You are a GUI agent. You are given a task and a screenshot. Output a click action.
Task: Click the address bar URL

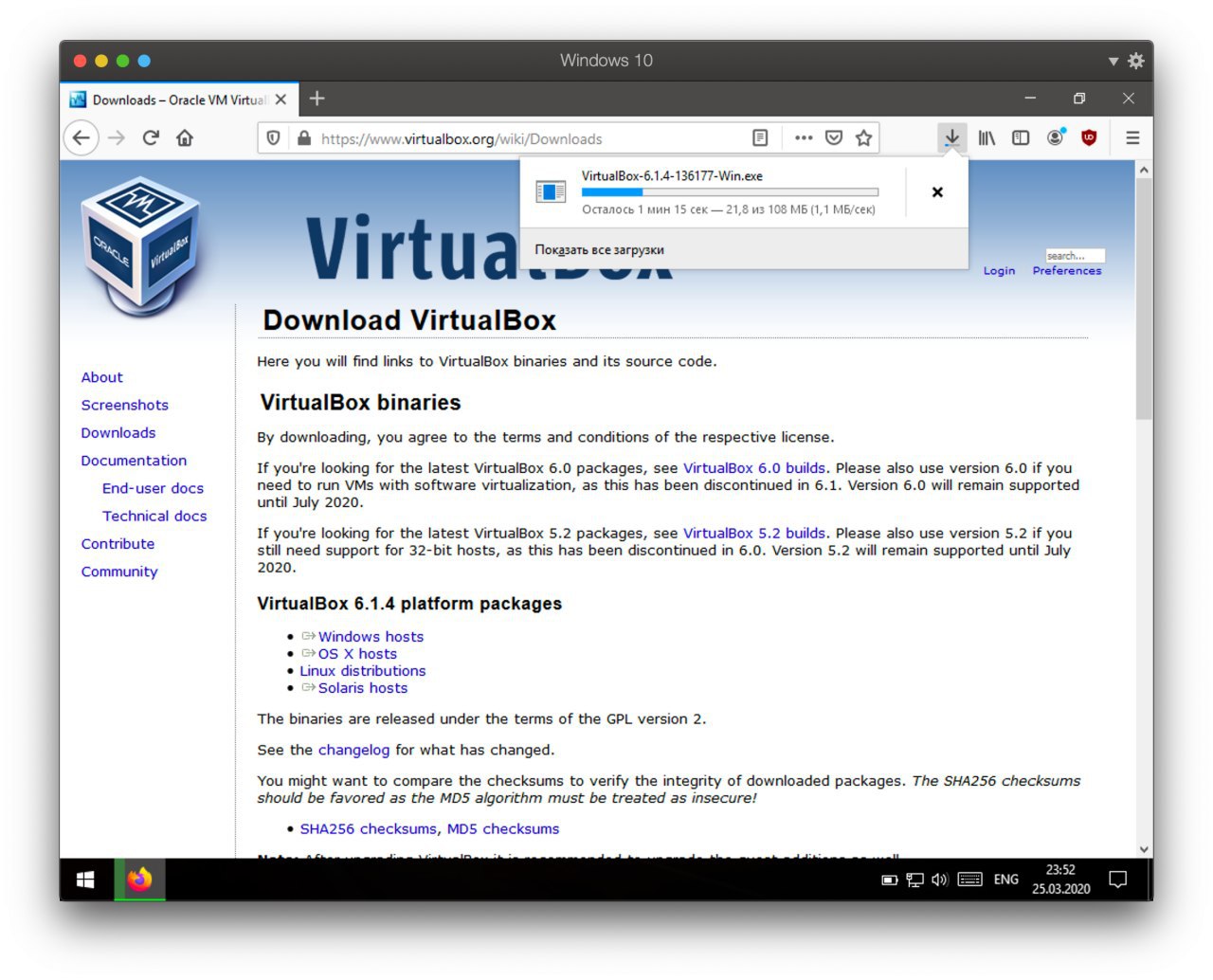(x=461, y=139)
